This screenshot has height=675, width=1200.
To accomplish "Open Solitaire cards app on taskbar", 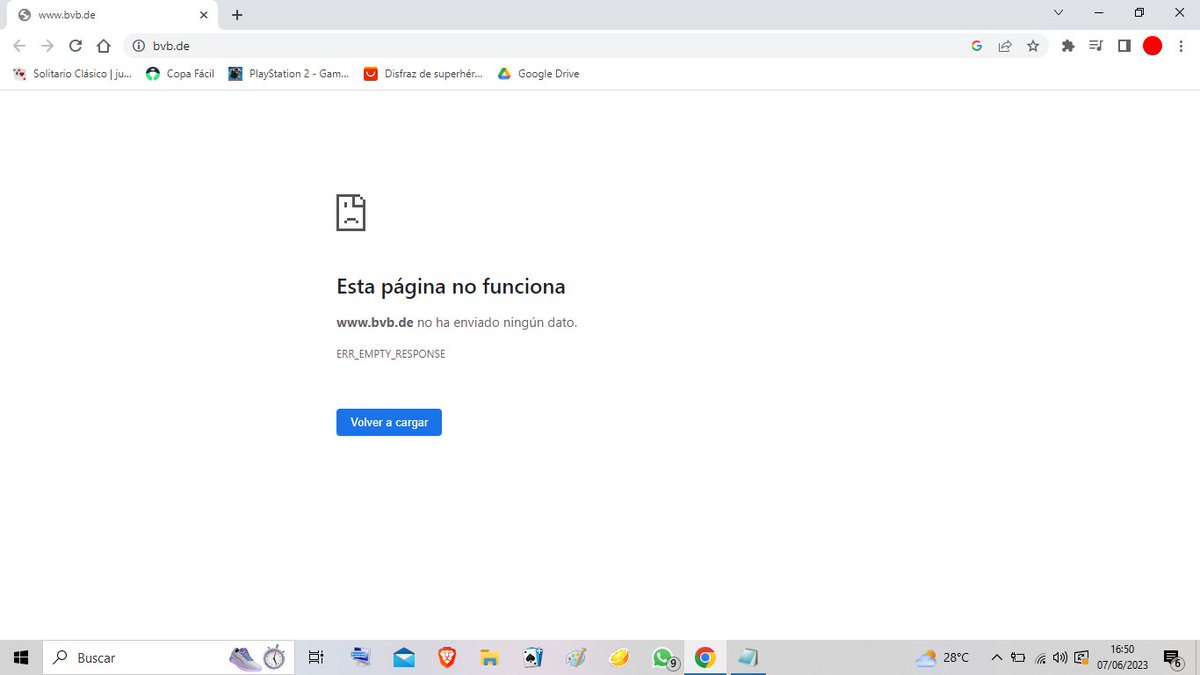I will pyautogui.click(x=533, y=657).
